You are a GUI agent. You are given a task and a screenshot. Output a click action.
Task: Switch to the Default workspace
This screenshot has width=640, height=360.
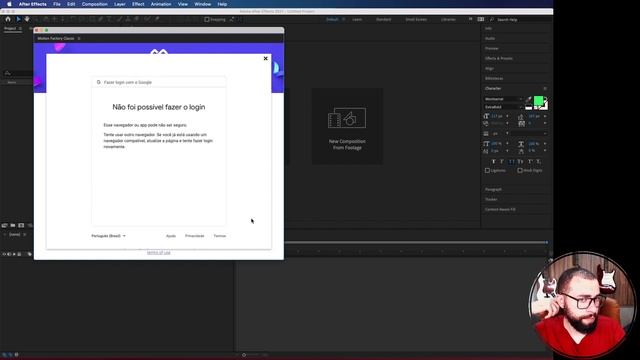pos(332,20)
